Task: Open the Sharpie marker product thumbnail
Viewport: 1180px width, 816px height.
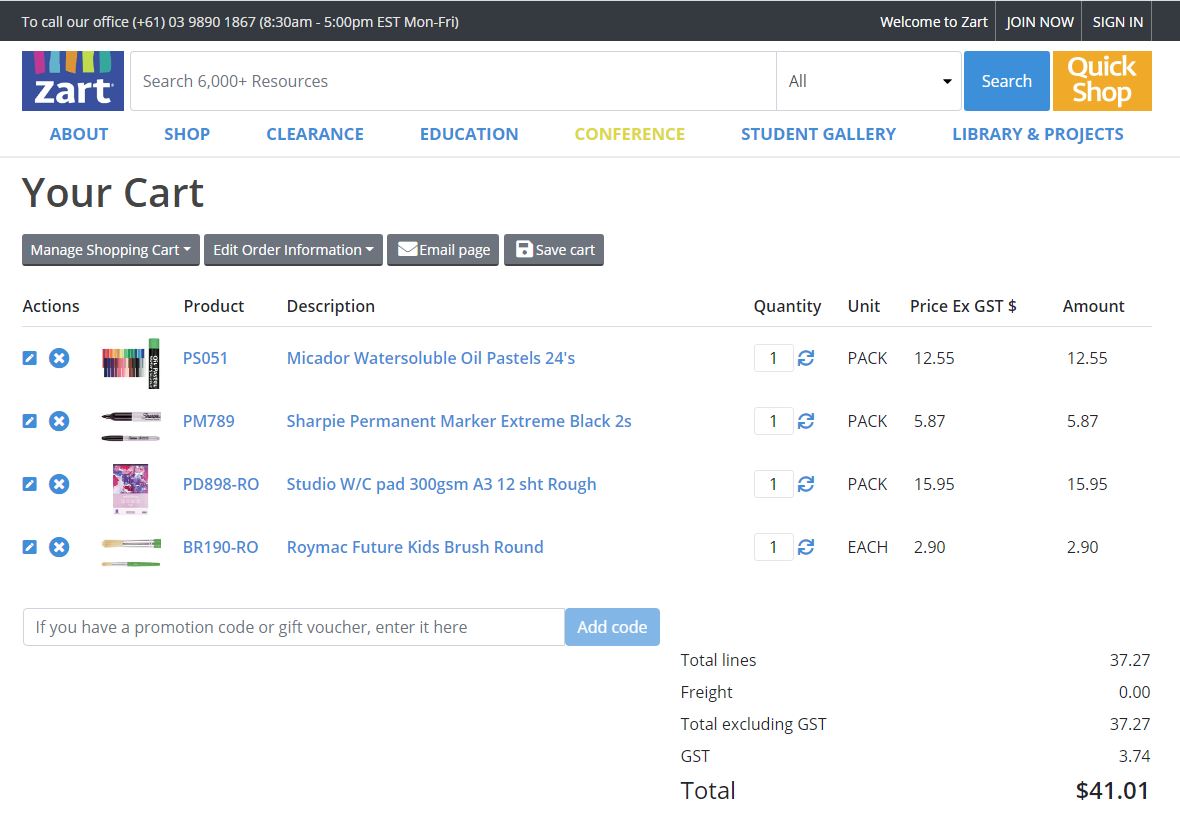Action: point(131,426)
